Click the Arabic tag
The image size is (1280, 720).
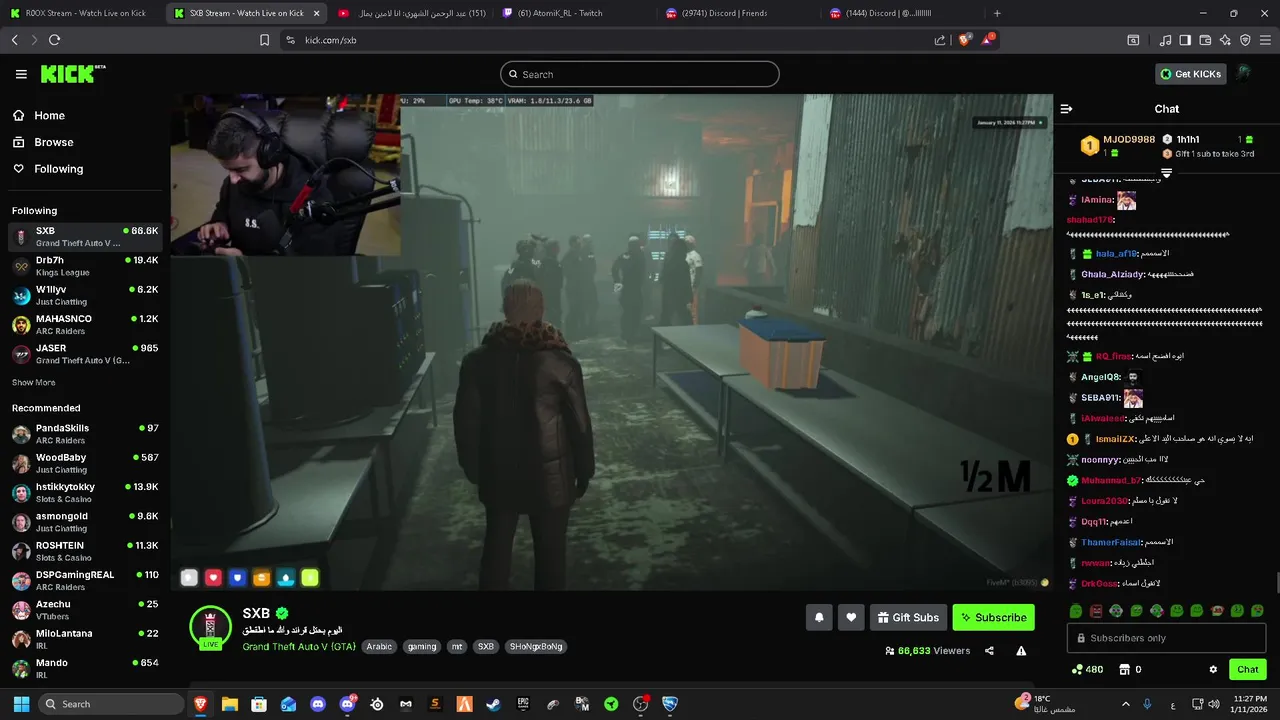(x=379, y=646)
